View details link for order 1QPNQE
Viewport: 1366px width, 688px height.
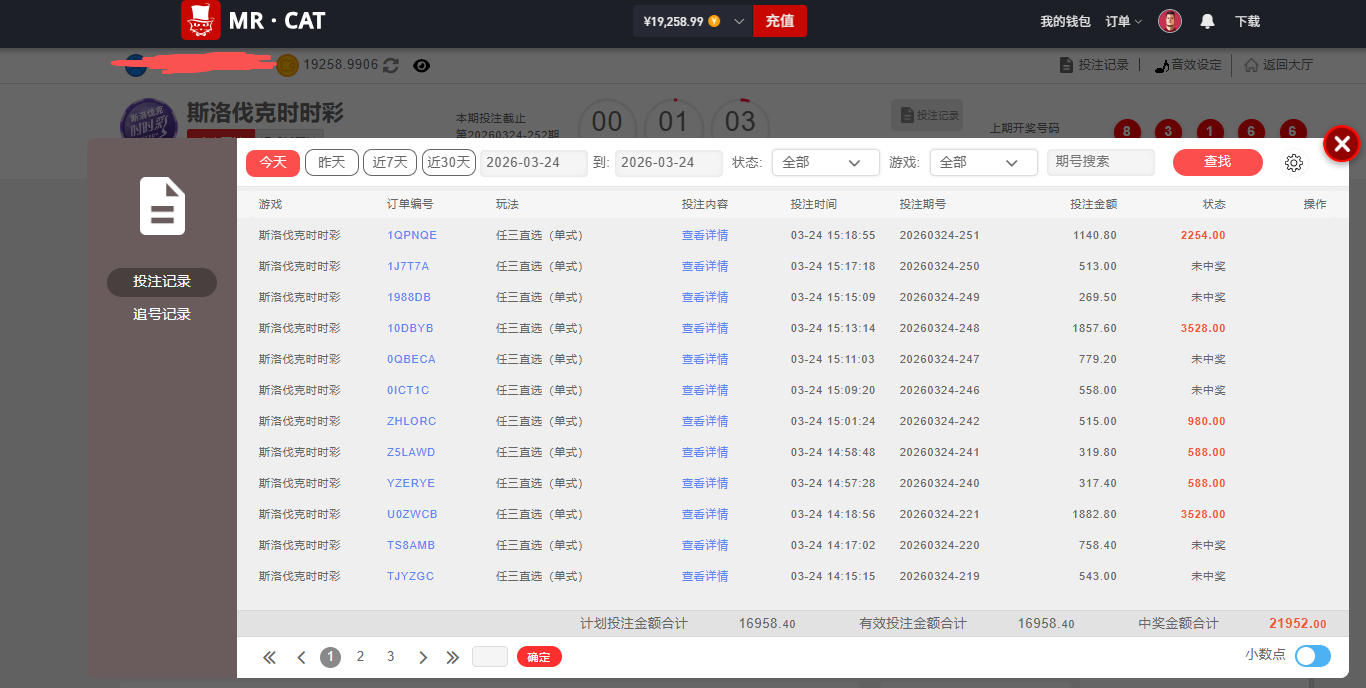[x=705, y=236]
